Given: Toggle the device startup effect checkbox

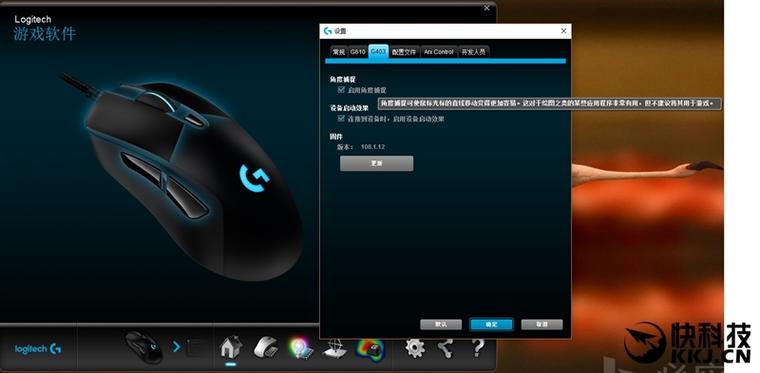Looking at the screenshot, I should click(341, 118).
